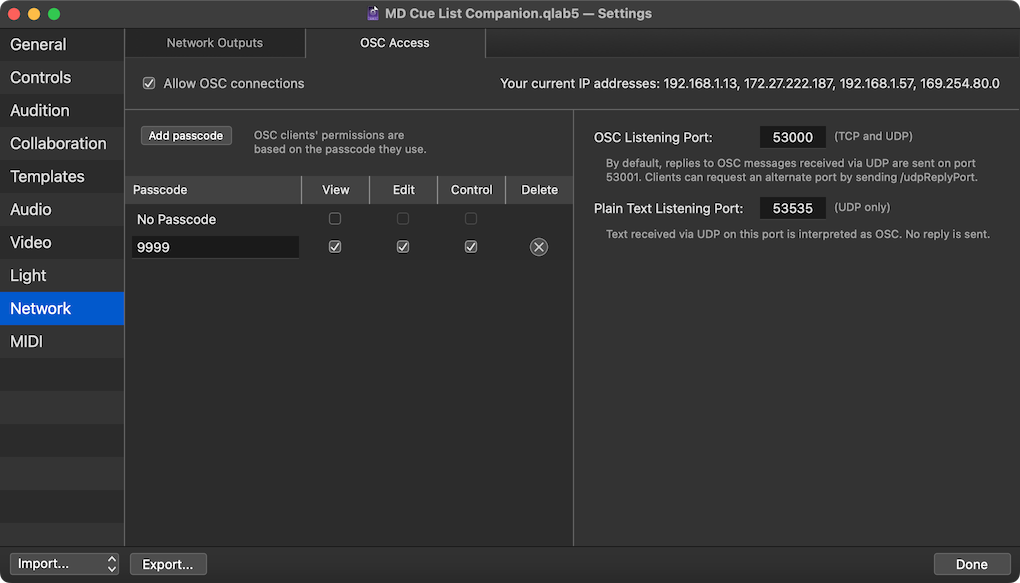Open the MIDI settings section
The image size is (1020, 583).
[x=30, y=341]
